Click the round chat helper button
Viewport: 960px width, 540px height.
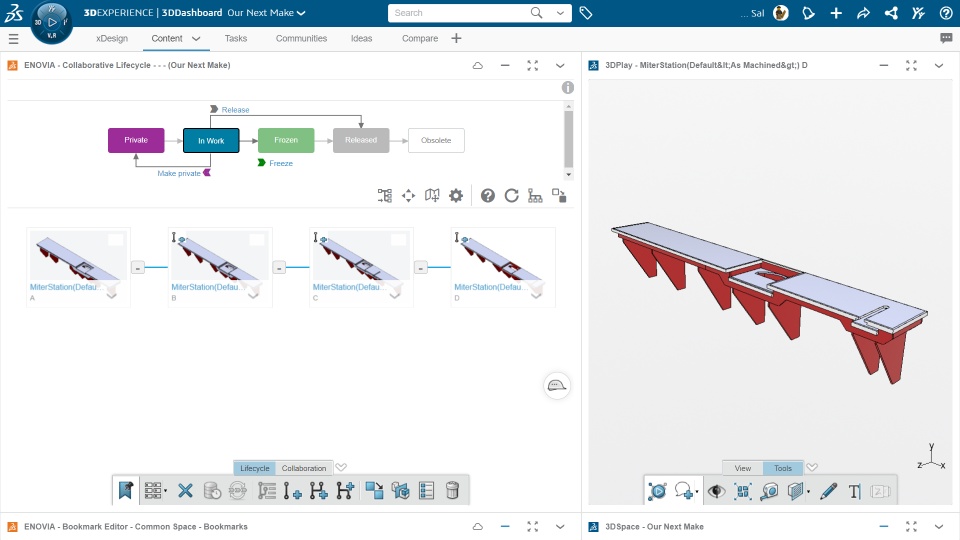coord(557,386)
